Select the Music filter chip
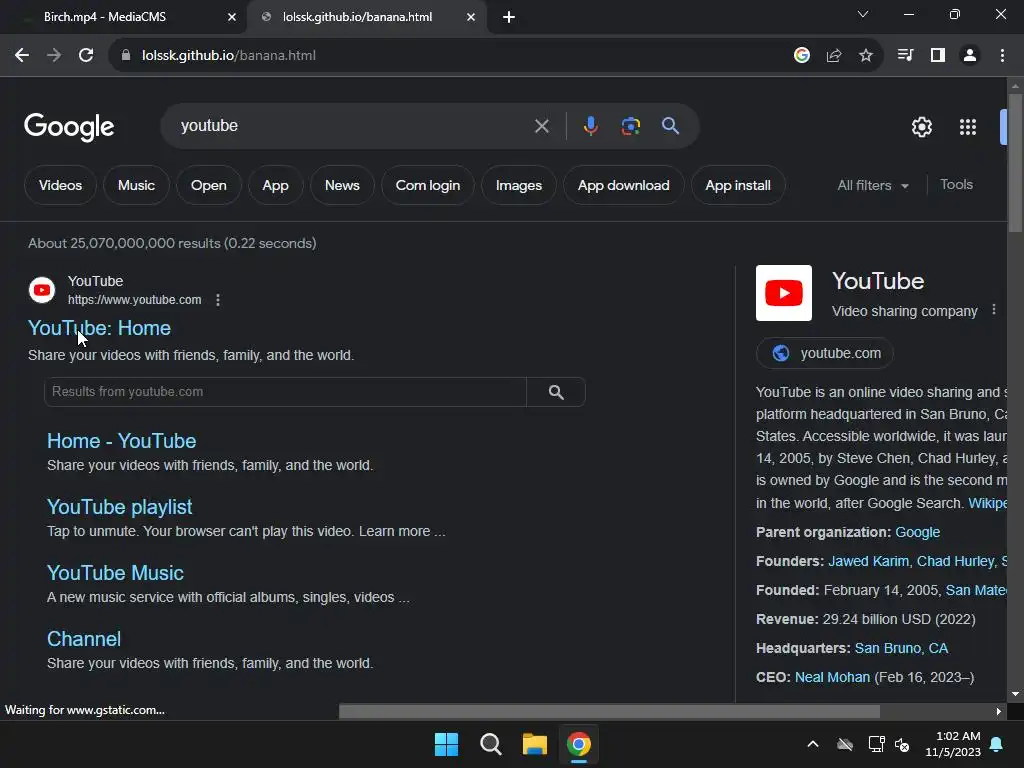 click(x=136, y=185)
